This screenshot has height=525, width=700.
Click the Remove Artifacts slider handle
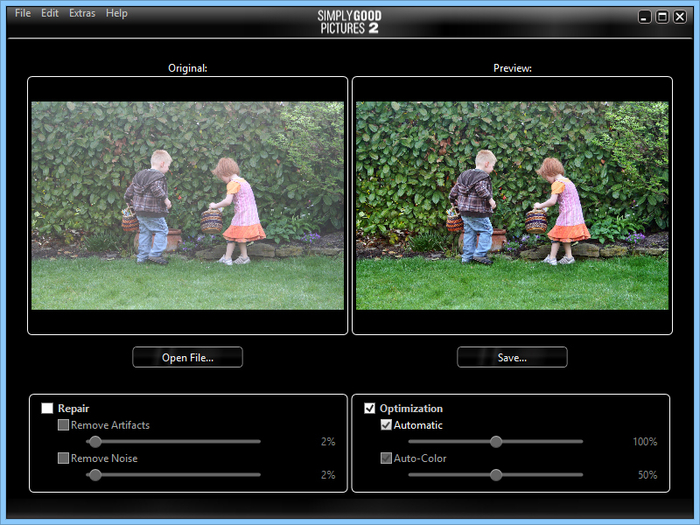[95, 442]
